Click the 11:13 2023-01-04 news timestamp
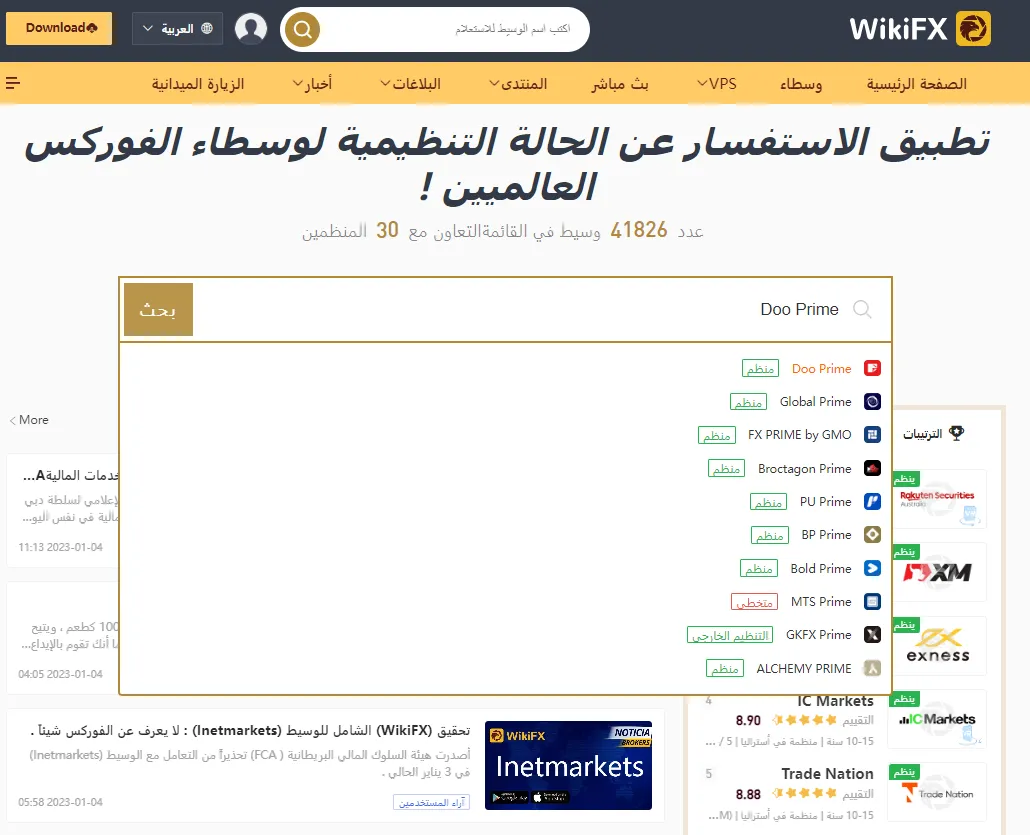Image resolution: width=1030 pixels, height=835 pixels. 60,547
